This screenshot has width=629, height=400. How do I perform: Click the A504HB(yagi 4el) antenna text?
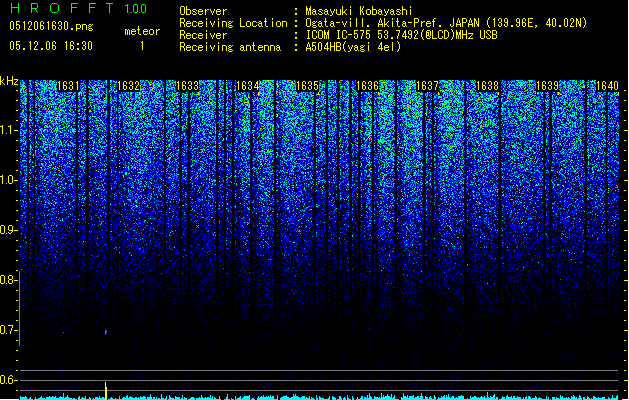[353, 47]
